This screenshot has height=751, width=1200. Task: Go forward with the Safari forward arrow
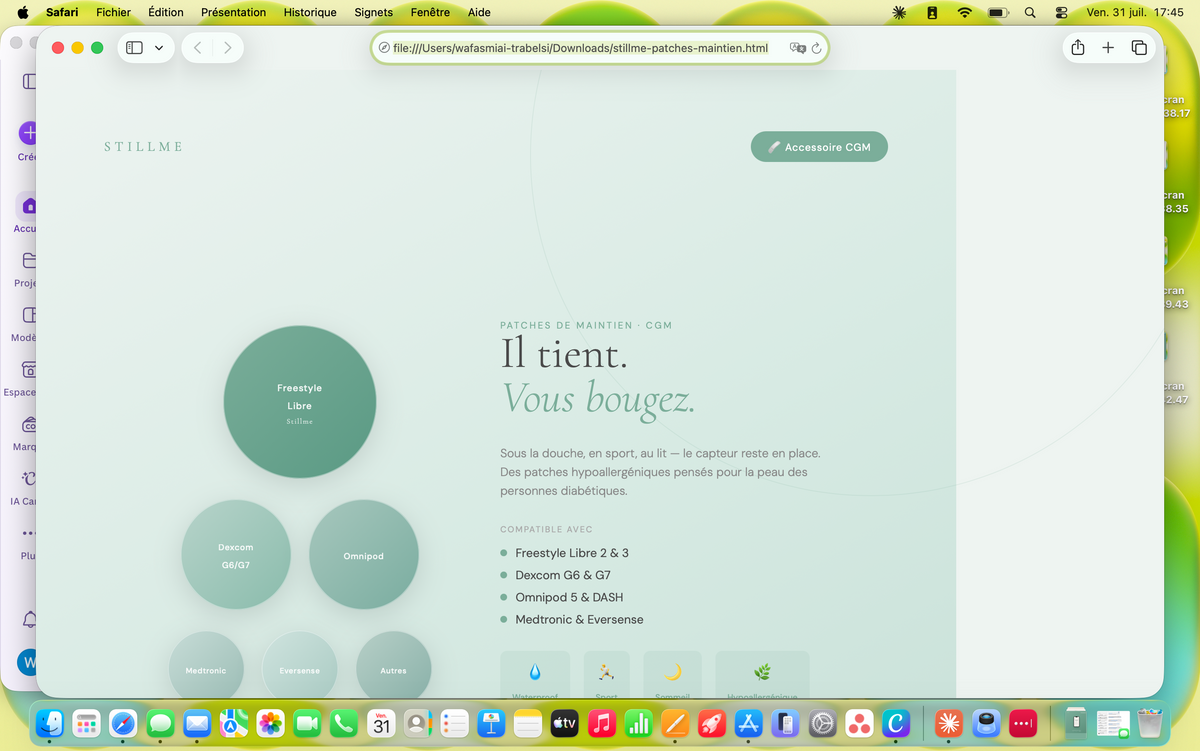[228, 48]
